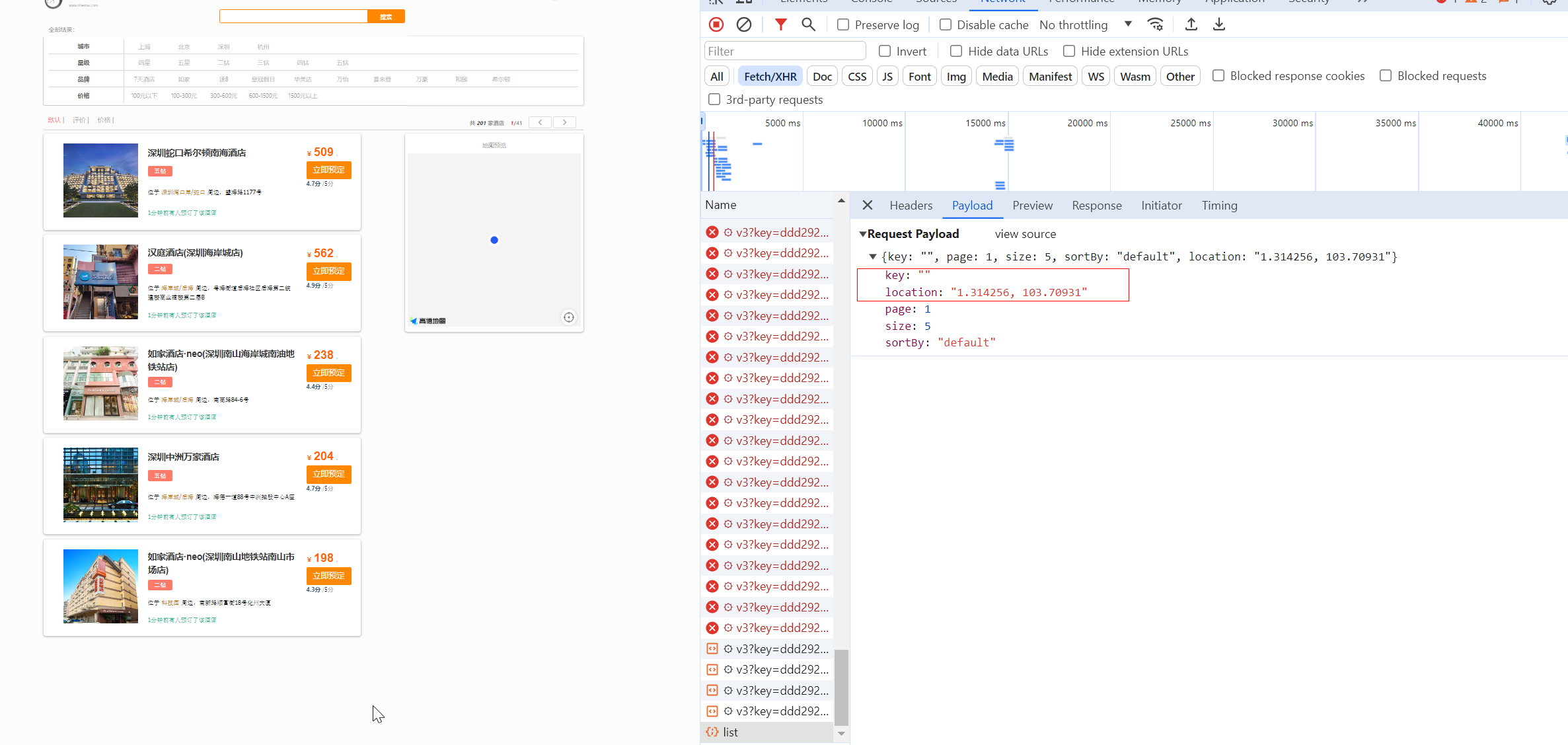Select the Fetch/XHR filter button
The image size is (1568, 745).
point(770,76)
